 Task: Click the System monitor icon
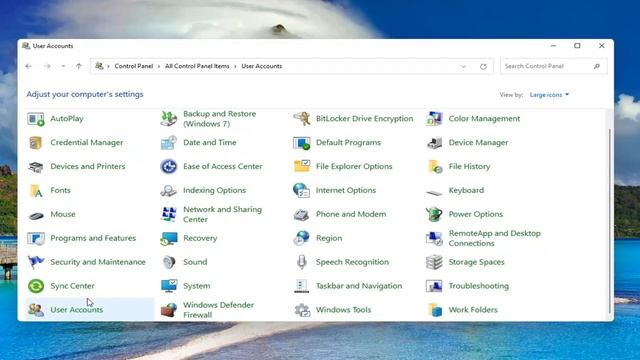coord(169,286)
